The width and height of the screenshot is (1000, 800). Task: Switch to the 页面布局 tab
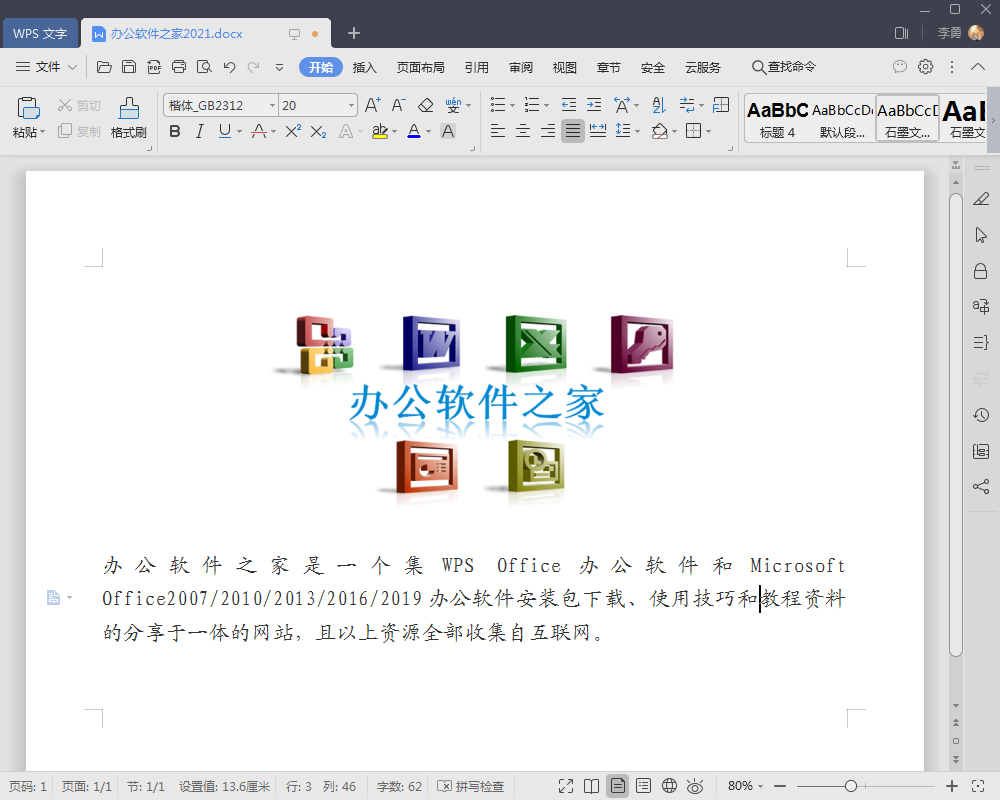[420, 67]
